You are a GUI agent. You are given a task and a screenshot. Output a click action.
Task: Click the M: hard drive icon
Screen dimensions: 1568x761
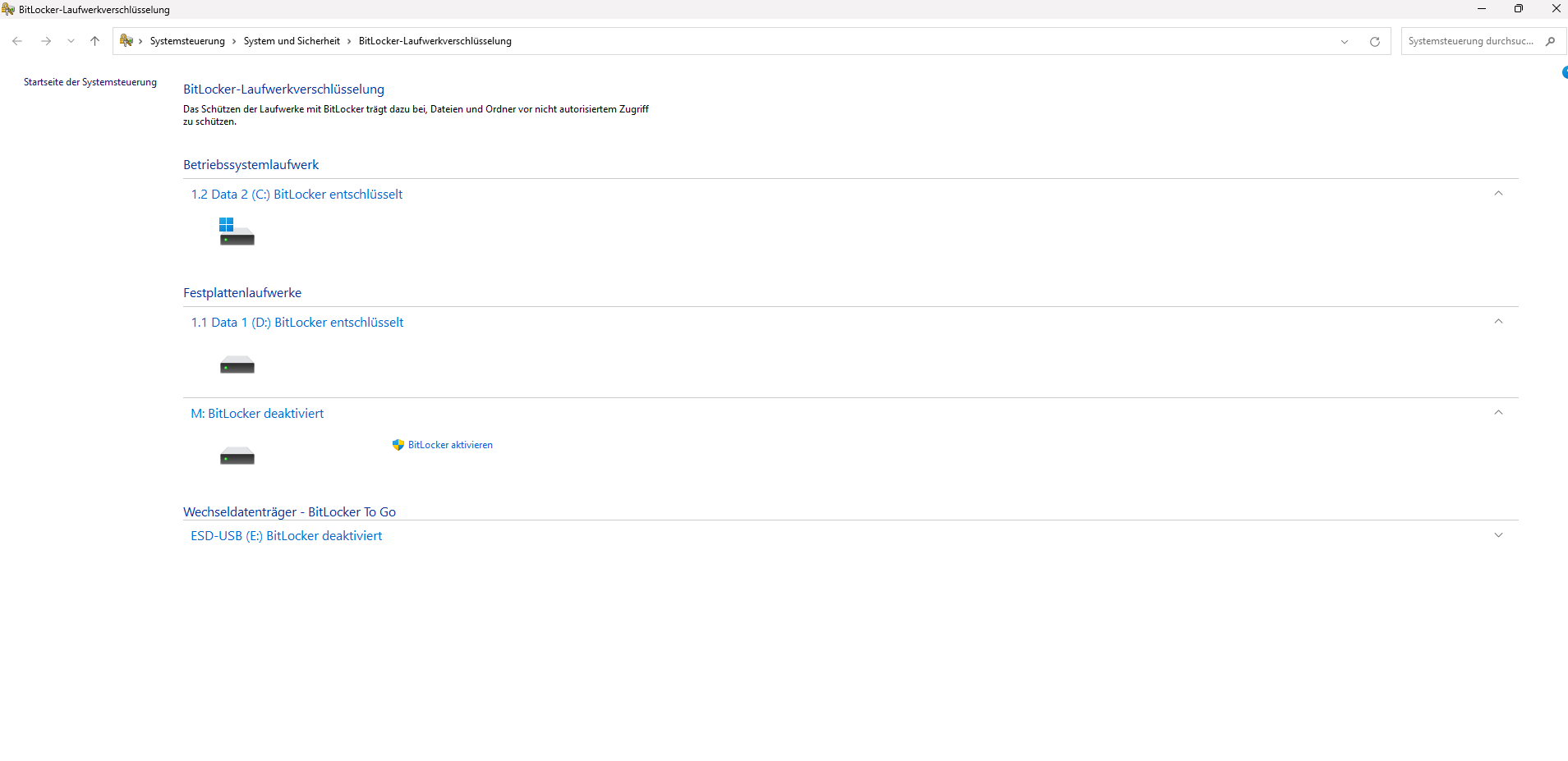237,456
